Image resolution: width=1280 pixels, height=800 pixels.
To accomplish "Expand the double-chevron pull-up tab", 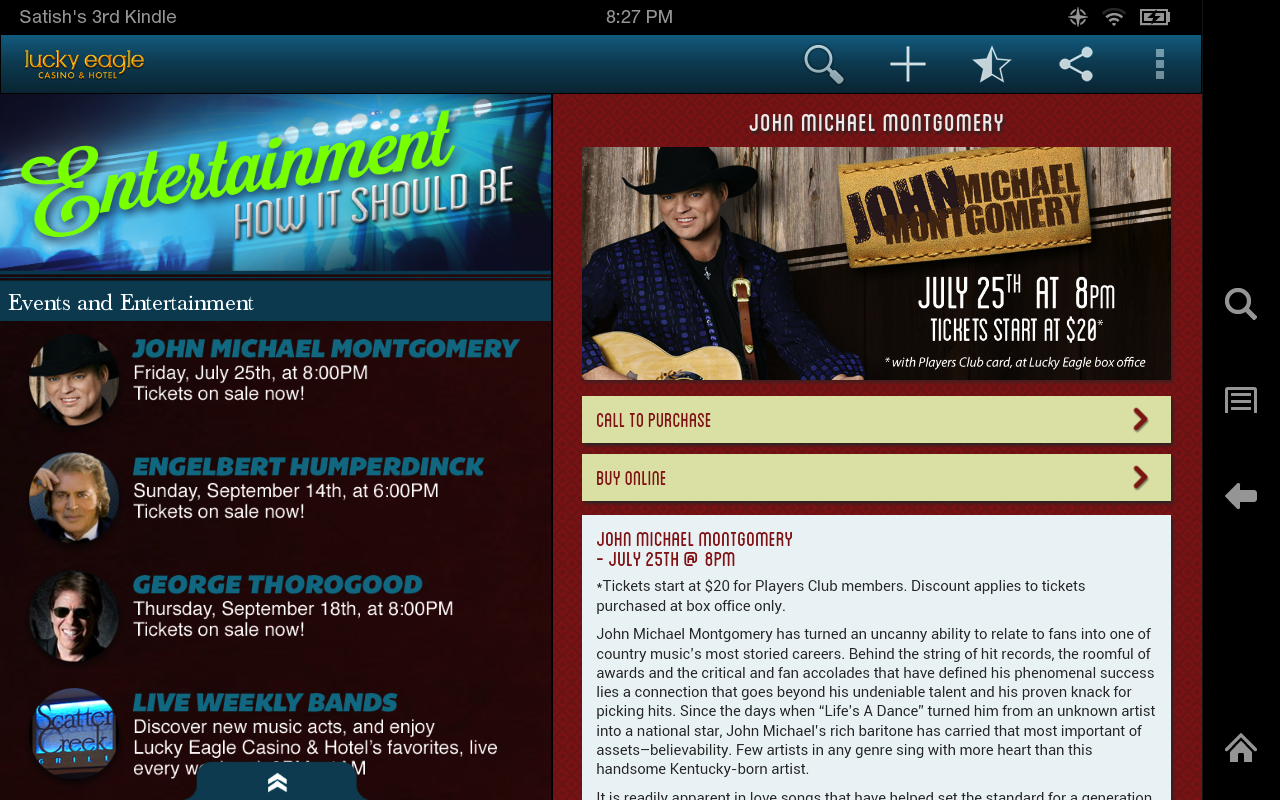I will [x=277, y=782].
